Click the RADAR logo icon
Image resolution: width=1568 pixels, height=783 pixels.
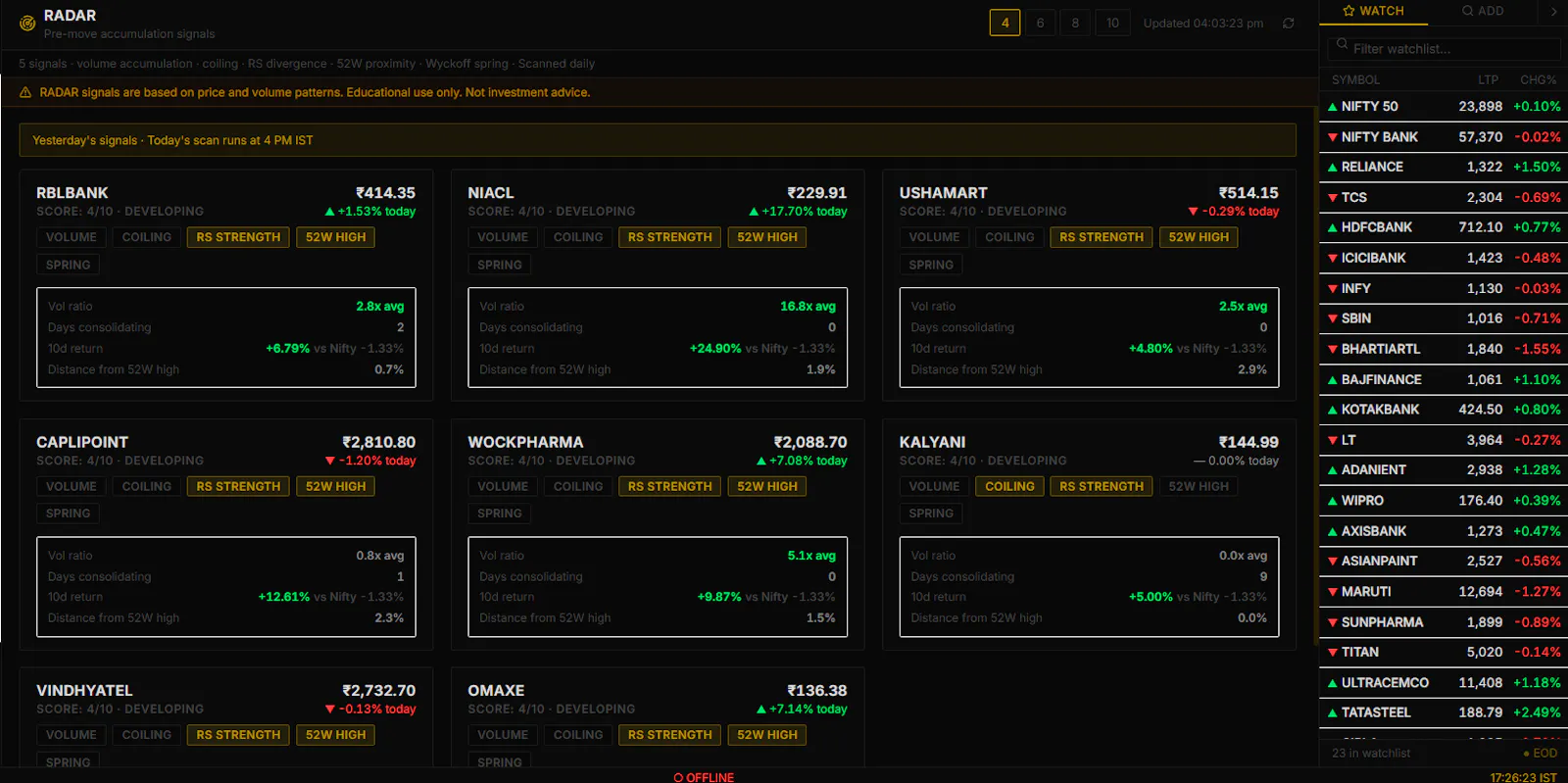[27, 24]
